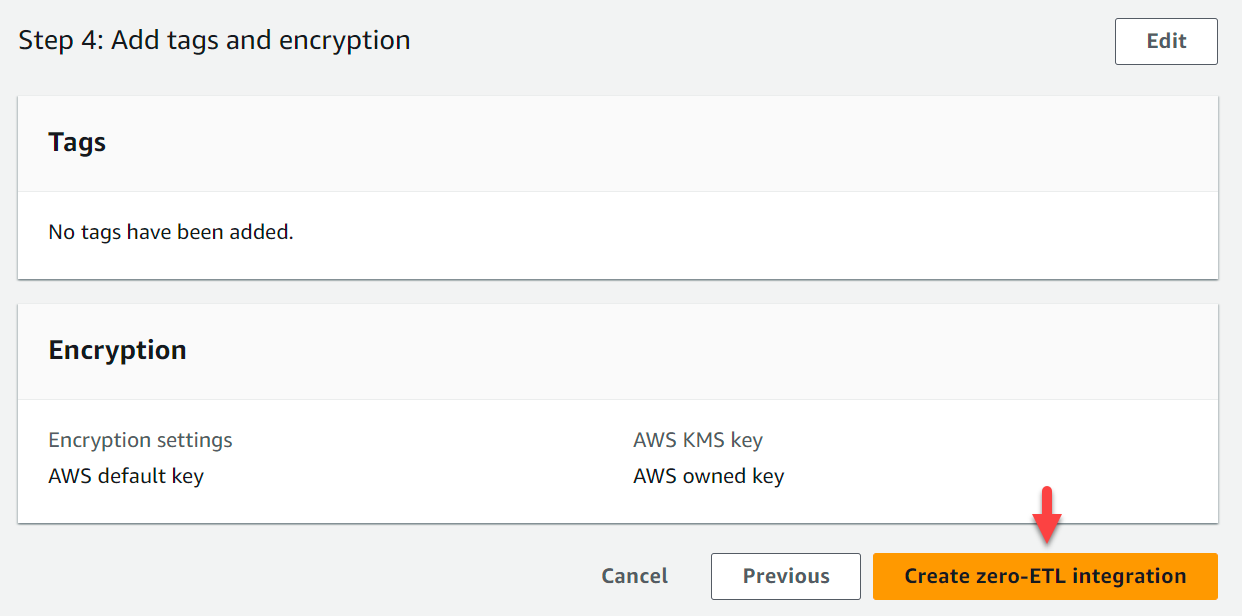The image size is (1242, 616).
Task: Select the Encryption section header
Action: tap(117, 350)
